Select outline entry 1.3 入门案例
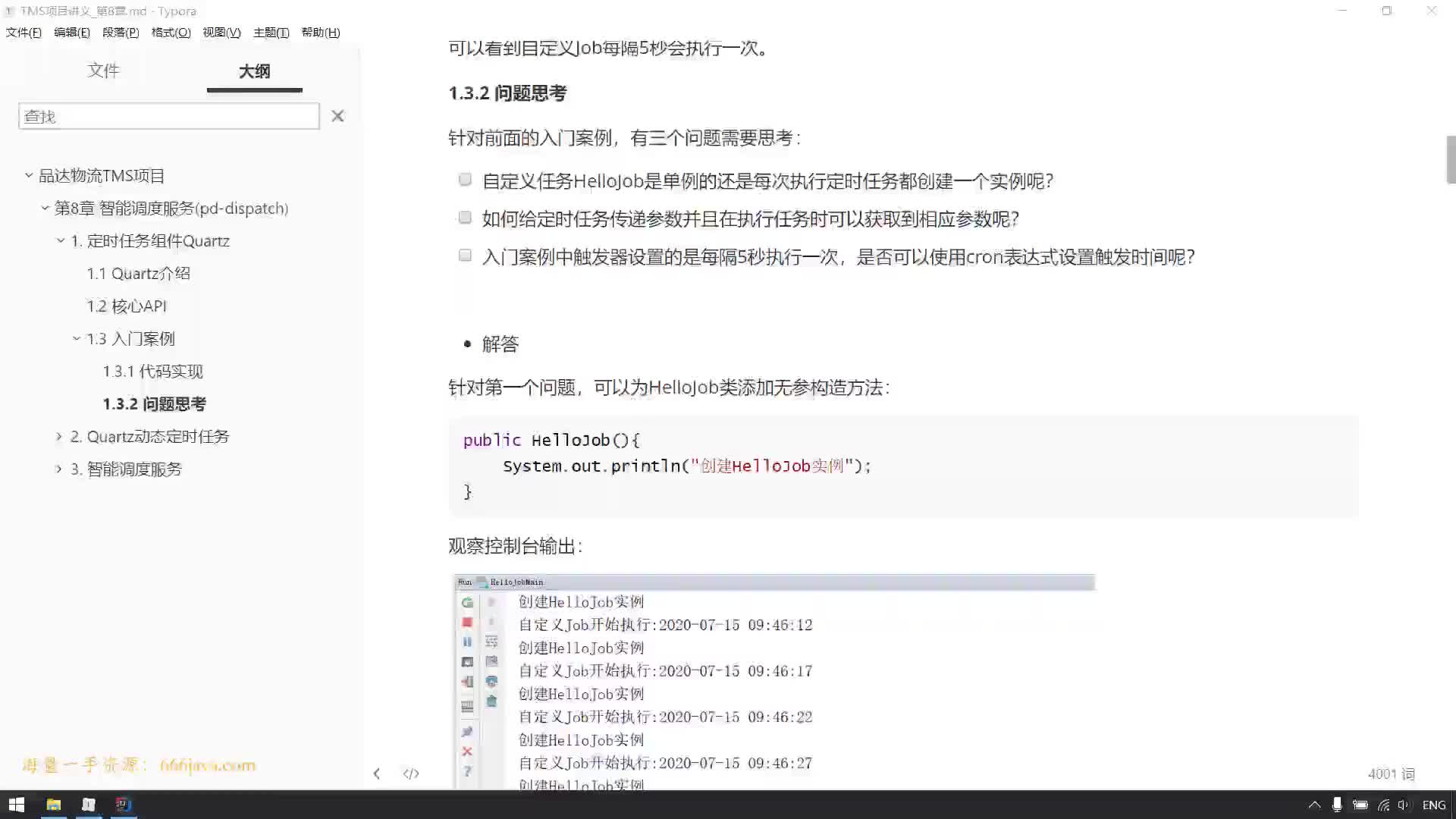The image size is (1456, 819). [130, 339]
